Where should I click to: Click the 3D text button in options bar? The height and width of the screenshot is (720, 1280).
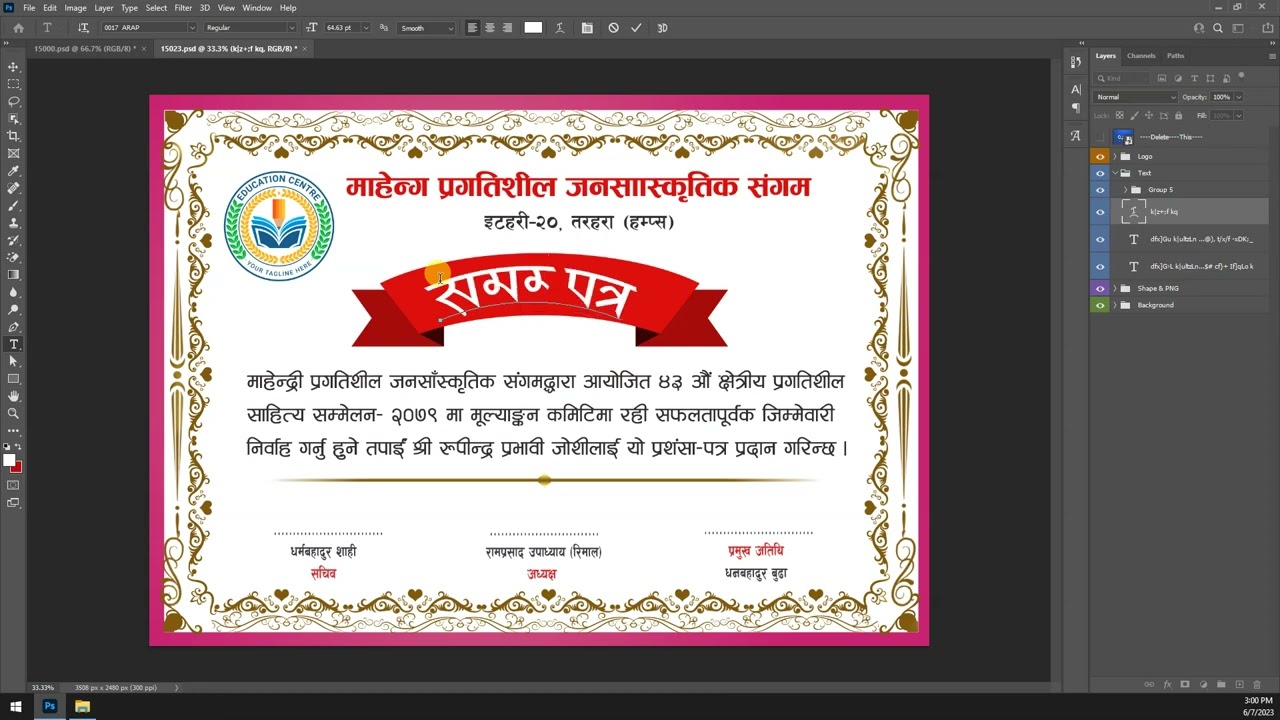click(x=662, y=28)
